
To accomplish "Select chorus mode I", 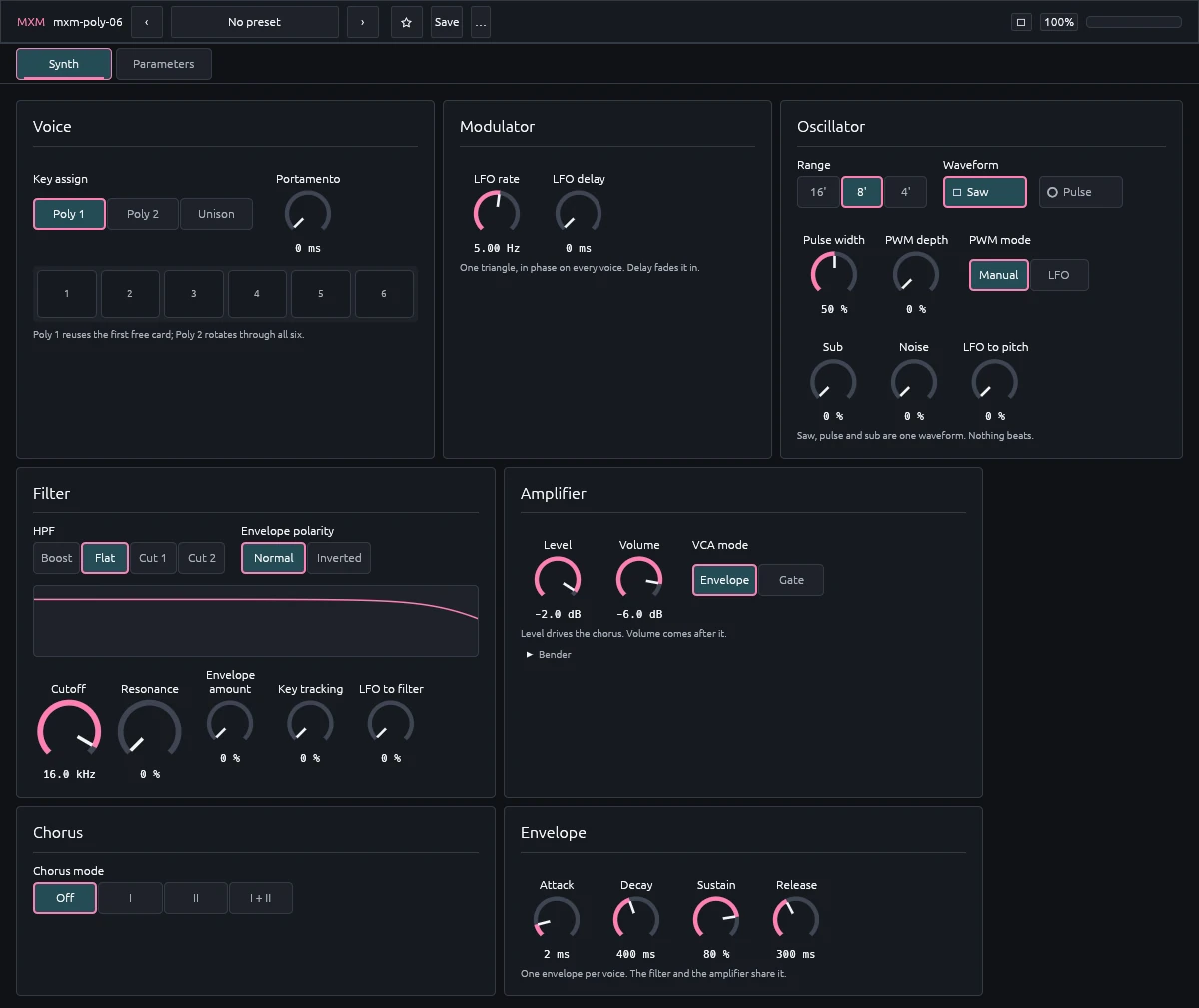I will pyautogui.click(x=130, y=898).
